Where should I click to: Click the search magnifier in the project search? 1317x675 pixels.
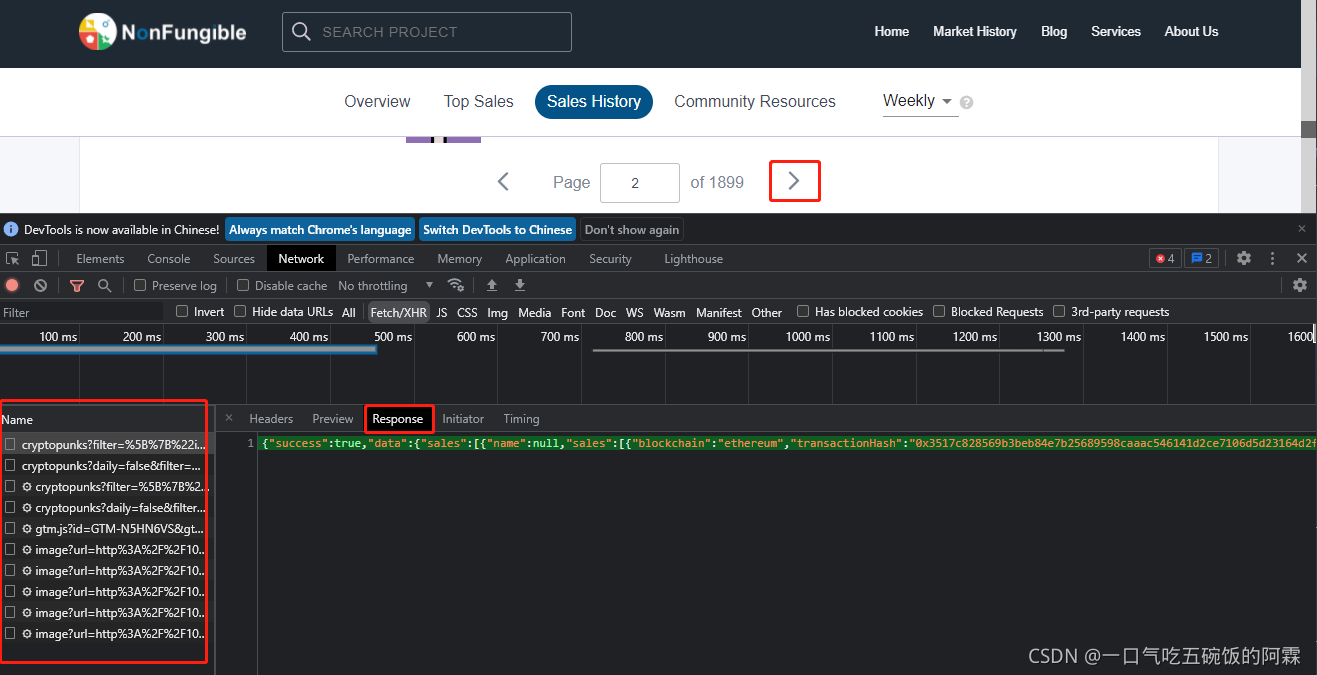(301, 32)
